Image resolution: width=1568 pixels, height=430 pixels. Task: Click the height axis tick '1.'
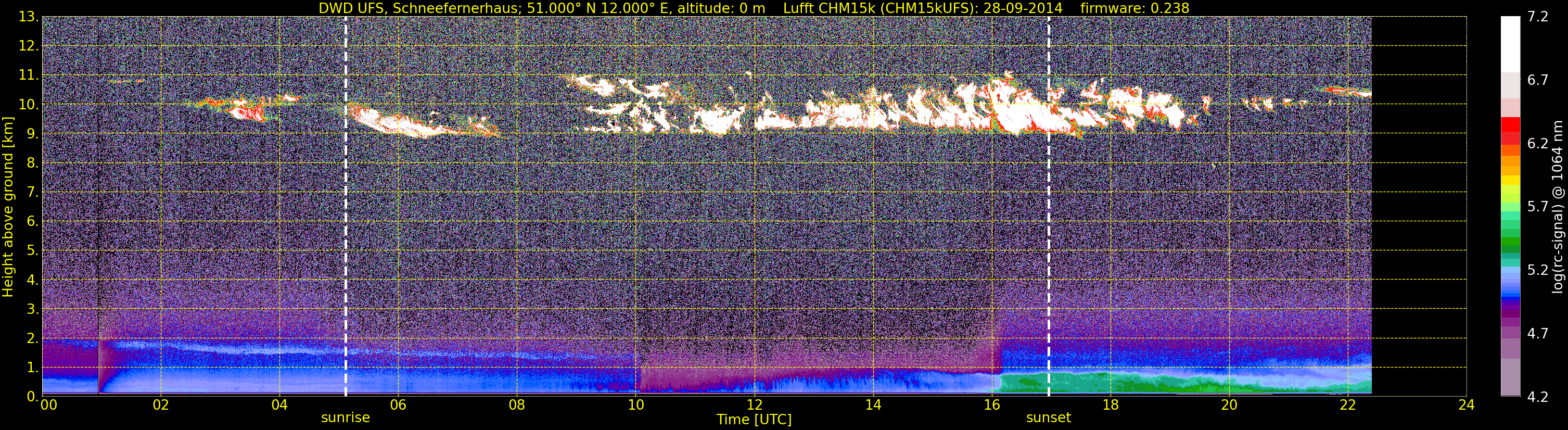click(32, 368)
